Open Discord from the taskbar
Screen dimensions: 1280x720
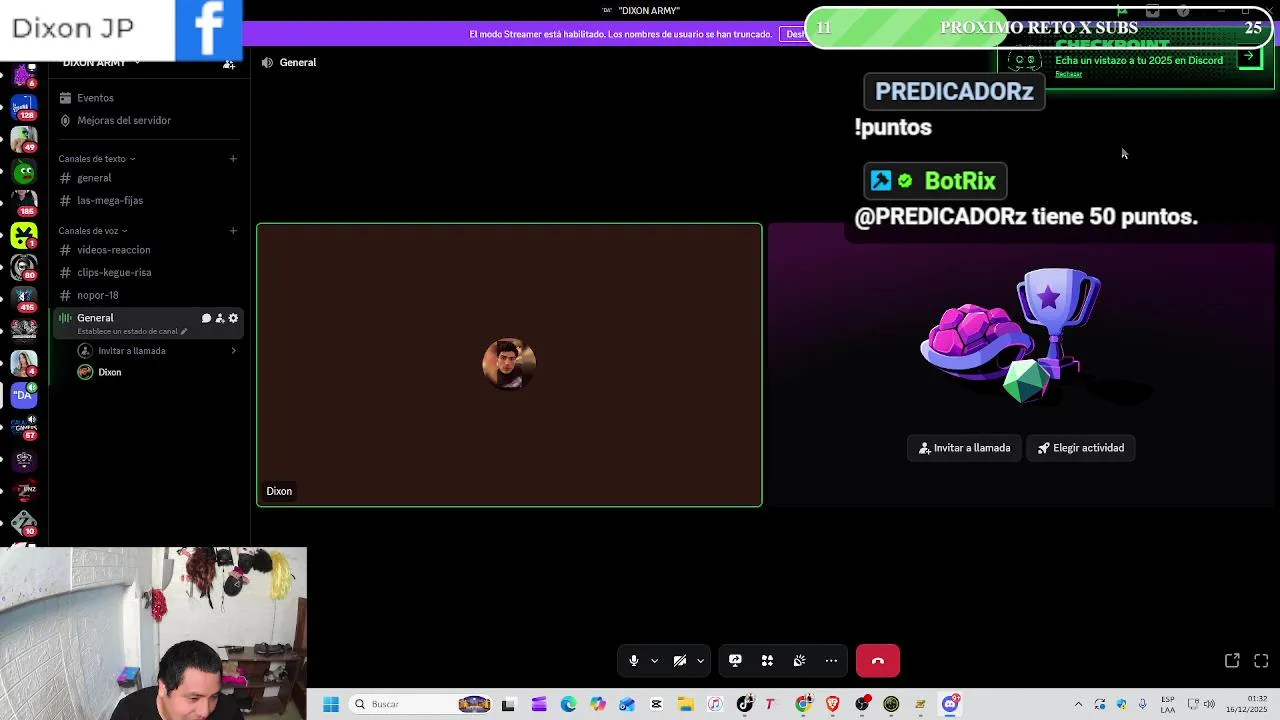(950, 704)
